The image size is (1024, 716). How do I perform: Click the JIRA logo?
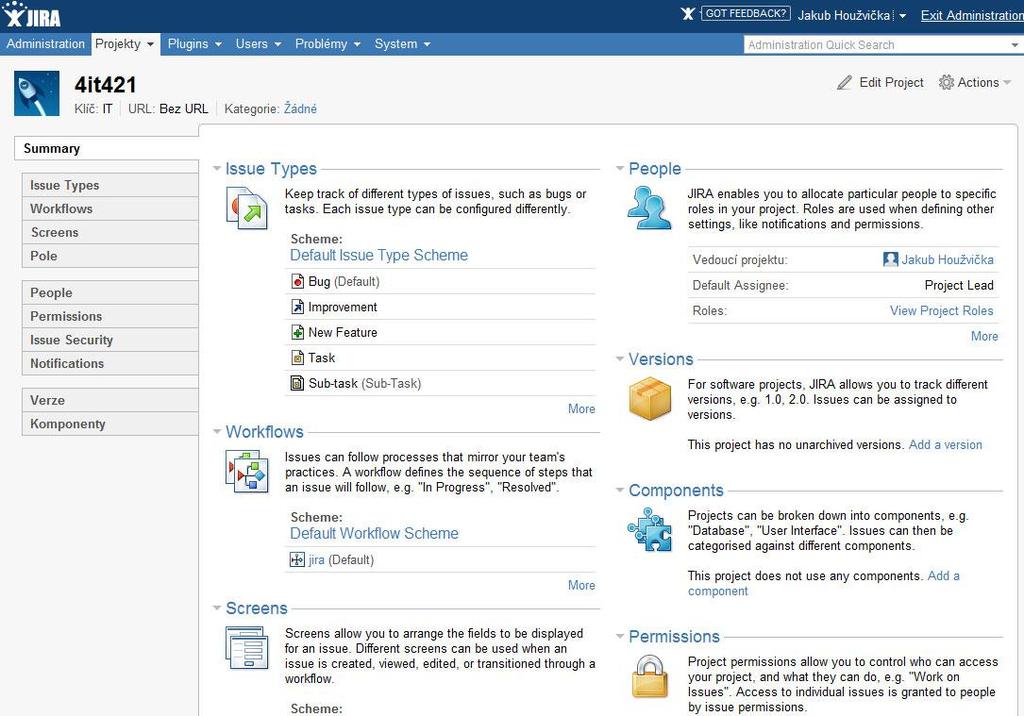click(31, 15)
